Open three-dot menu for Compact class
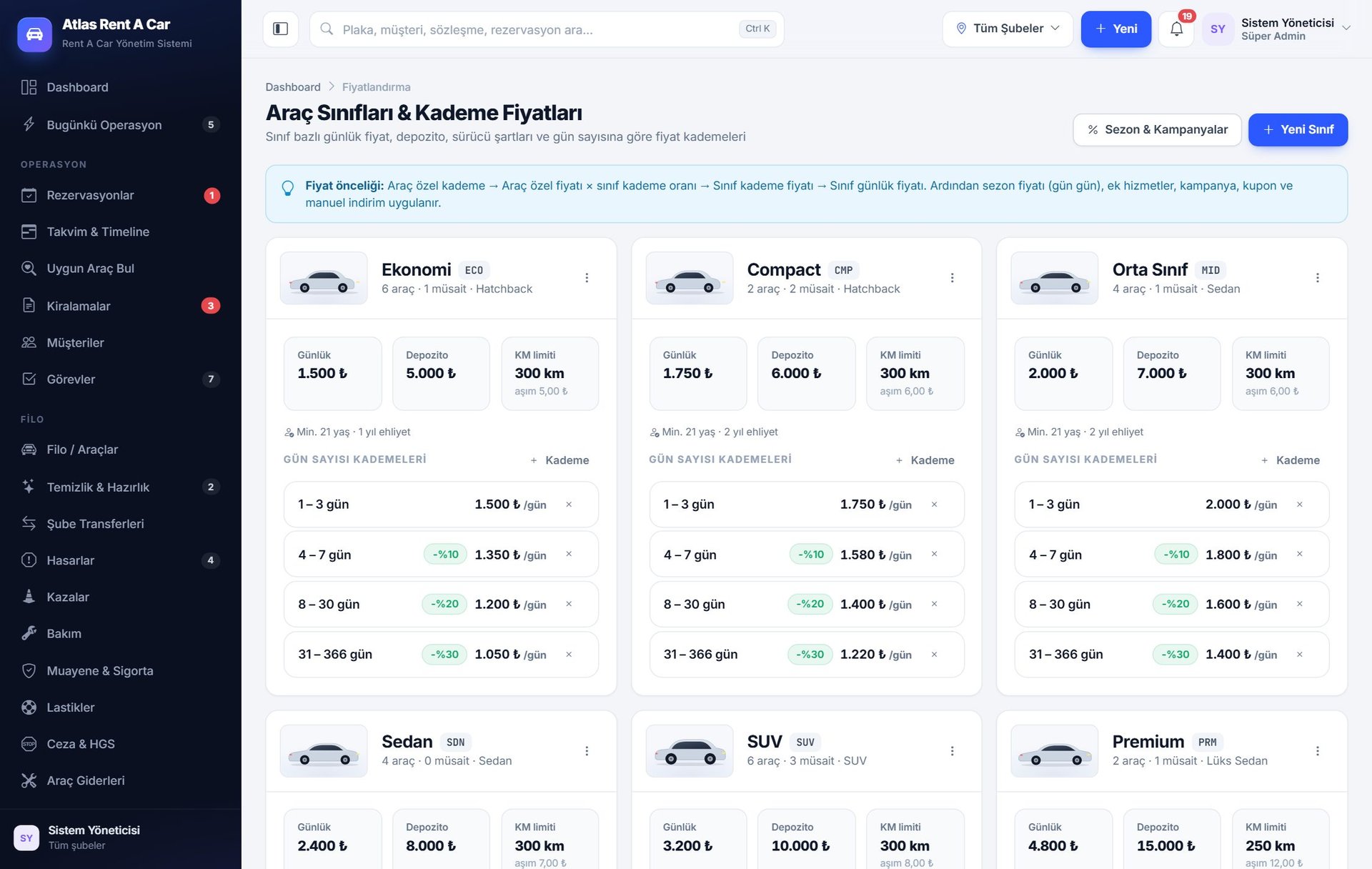This screenshot has height=869, width=1372. click(x=952, y=277)
